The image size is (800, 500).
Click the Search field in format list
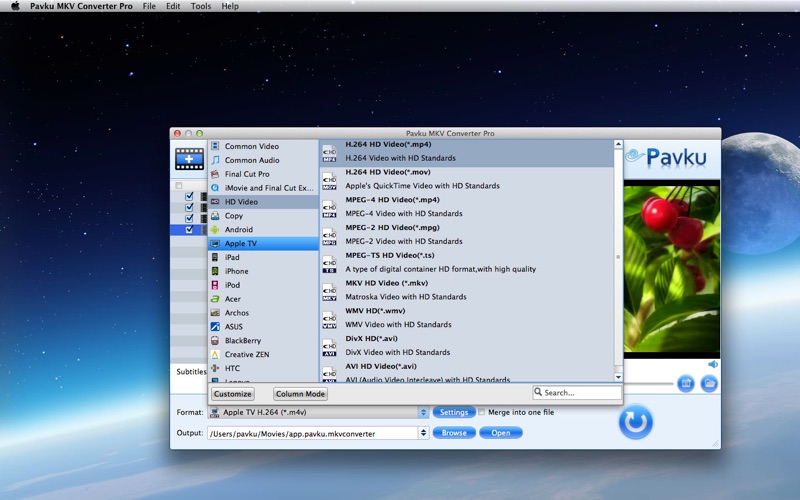577,392
